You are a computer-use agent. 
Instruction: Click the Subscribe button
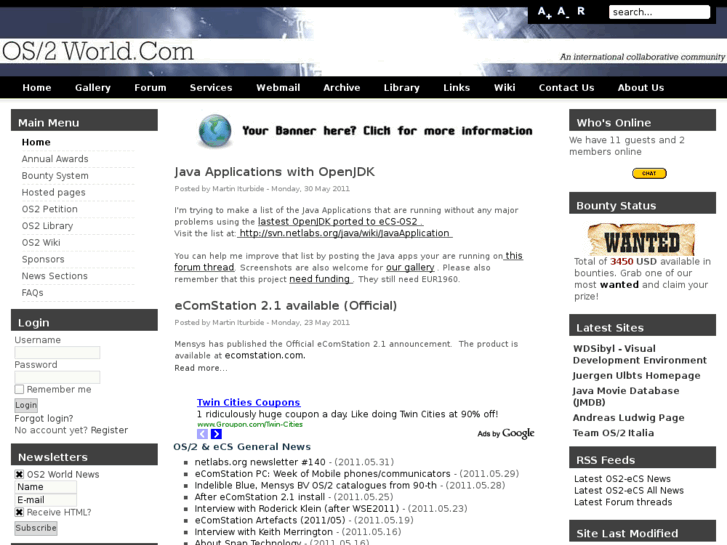pos(36,528)
